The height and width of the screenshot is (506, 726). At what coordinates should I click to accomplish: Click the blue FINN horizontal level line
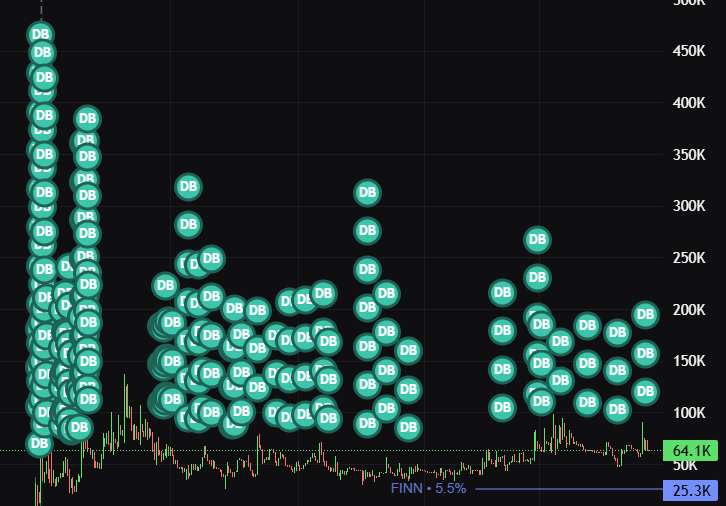(x=569, y=489)
